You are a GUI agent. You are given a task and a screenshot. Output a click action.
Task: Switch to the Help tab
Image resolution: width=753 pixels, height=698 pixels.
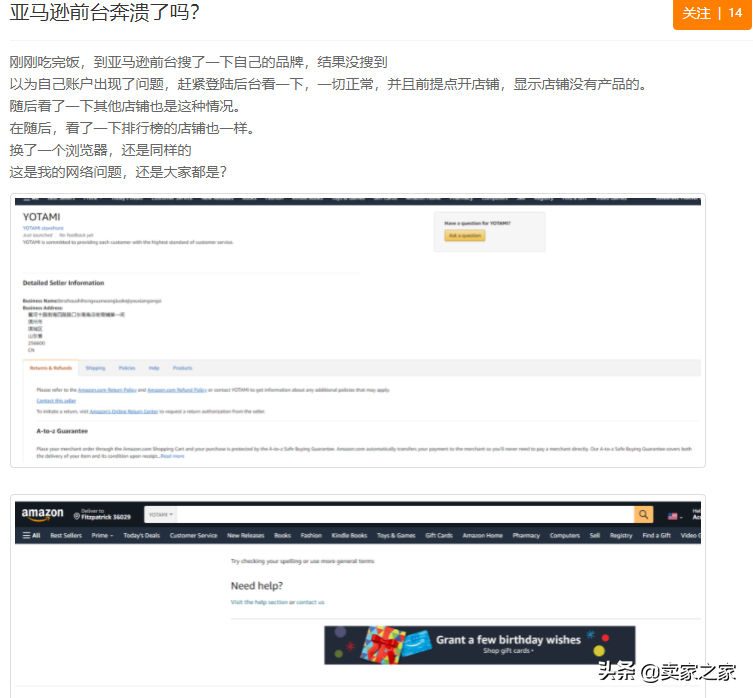[x=154, y=368]
